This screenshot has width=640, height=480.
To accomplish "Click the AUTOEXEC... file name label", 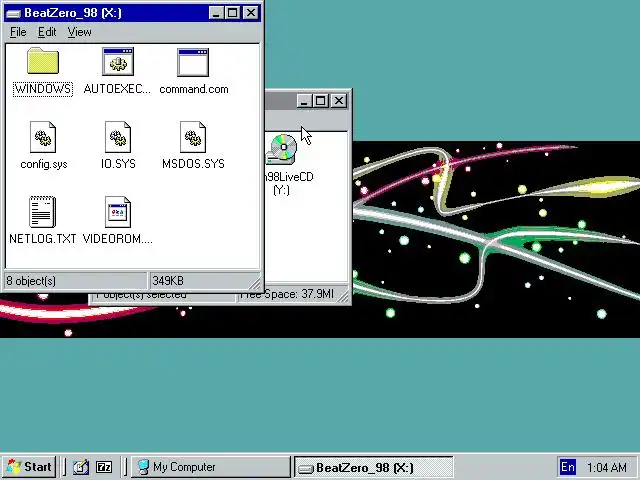I will (117, 89).
